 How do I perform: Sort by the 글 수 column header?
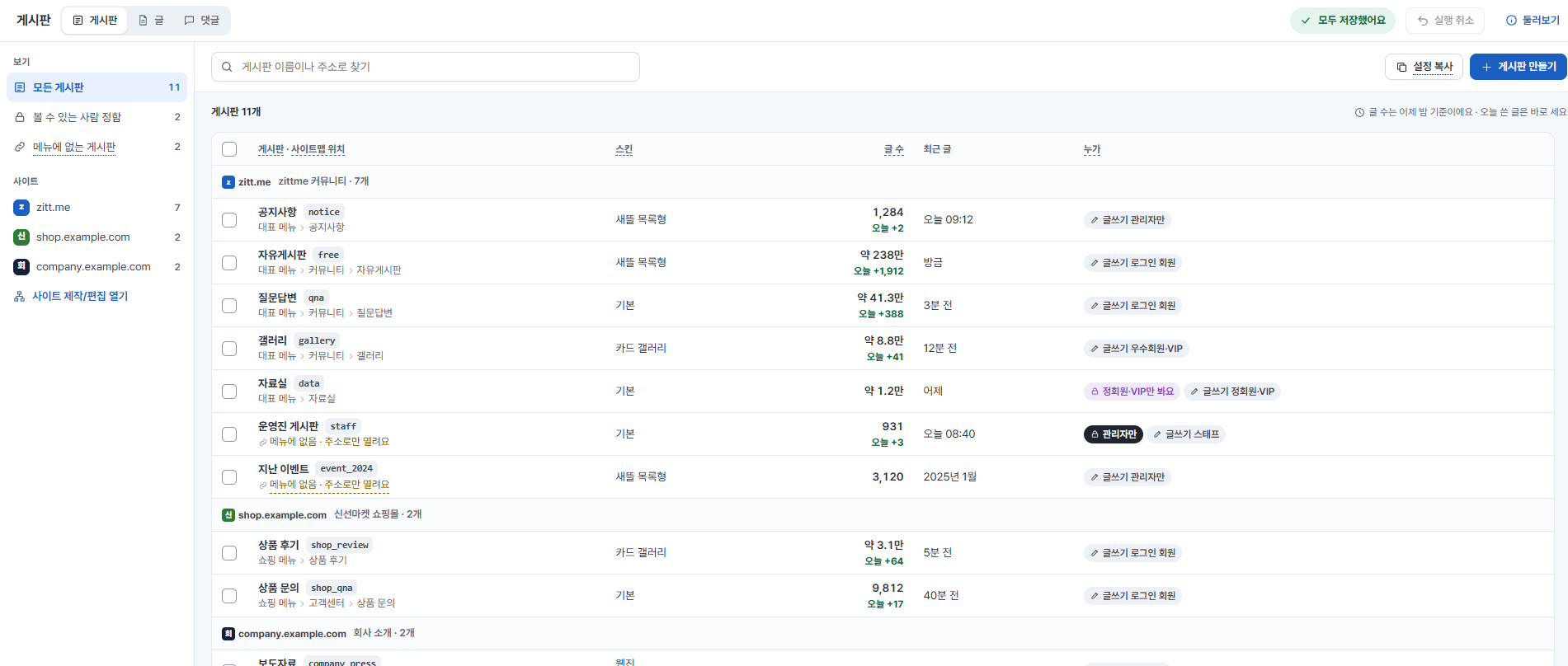(x=893, y=149)
